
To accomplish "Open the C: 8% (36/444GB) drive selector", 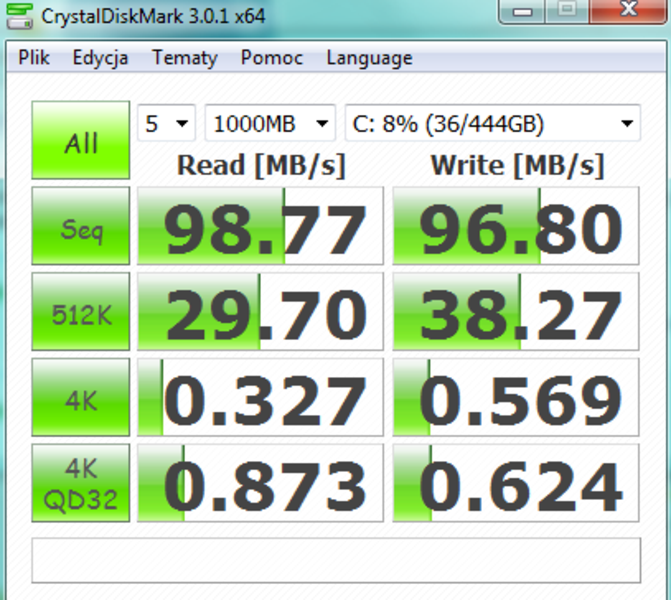I will [493, 123].
